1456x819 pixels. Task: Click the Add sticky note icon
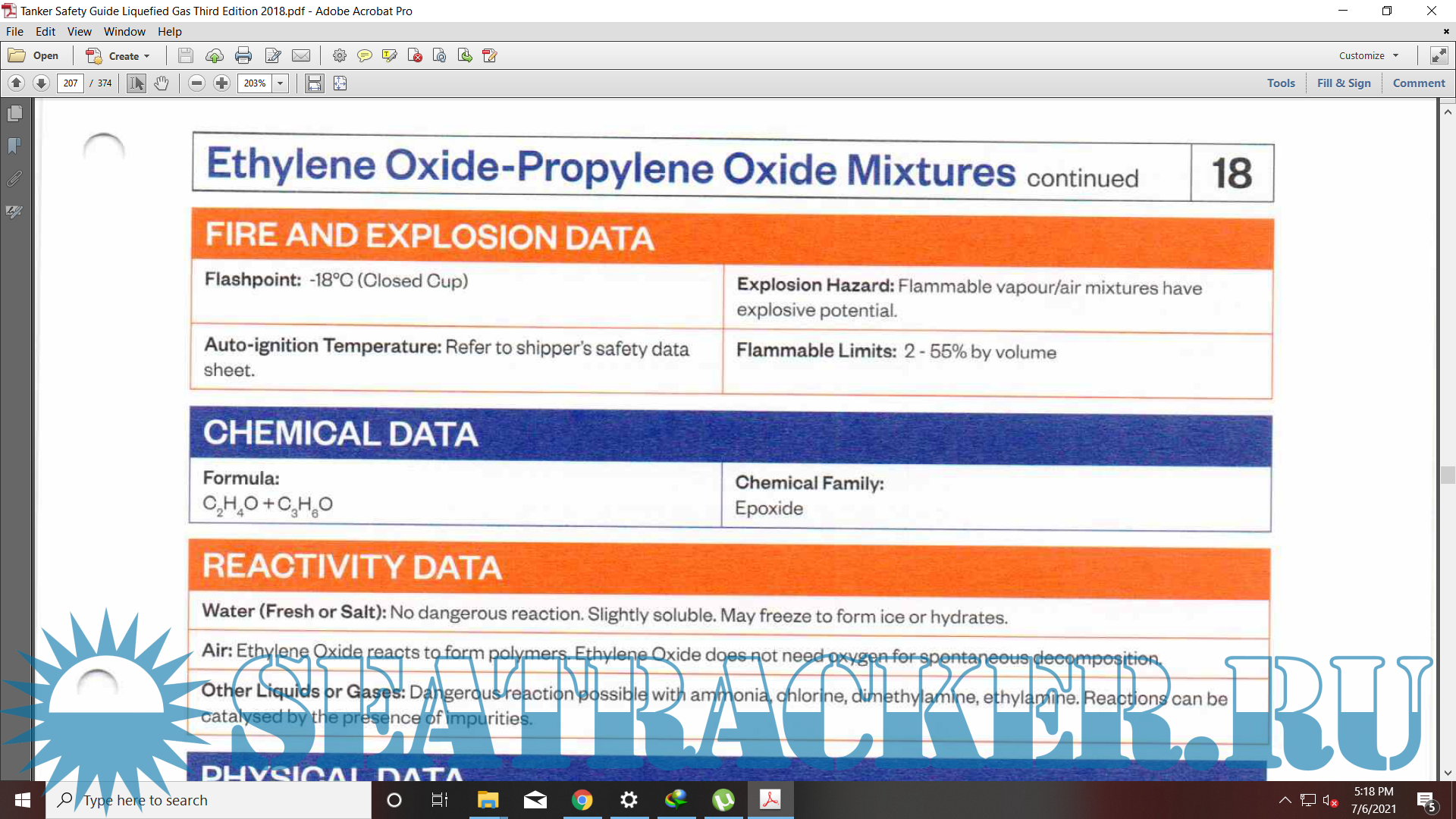[x=365, y=55]
